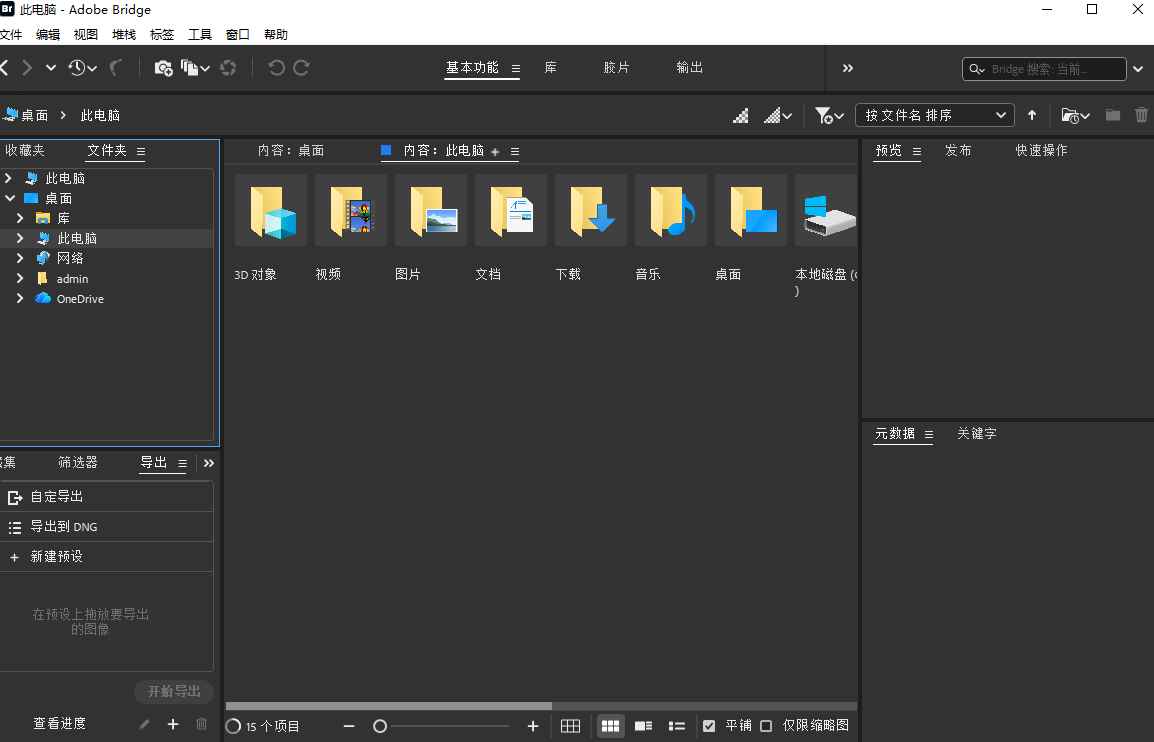Click the new folder icon
1154x742 pixels.
click(1113, 115)
